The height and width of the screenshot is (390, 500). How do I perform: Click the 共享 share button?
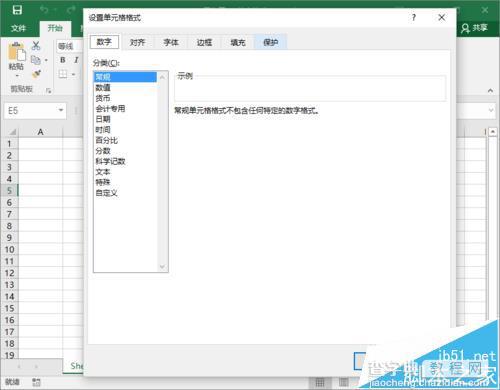tap(475, 28)
